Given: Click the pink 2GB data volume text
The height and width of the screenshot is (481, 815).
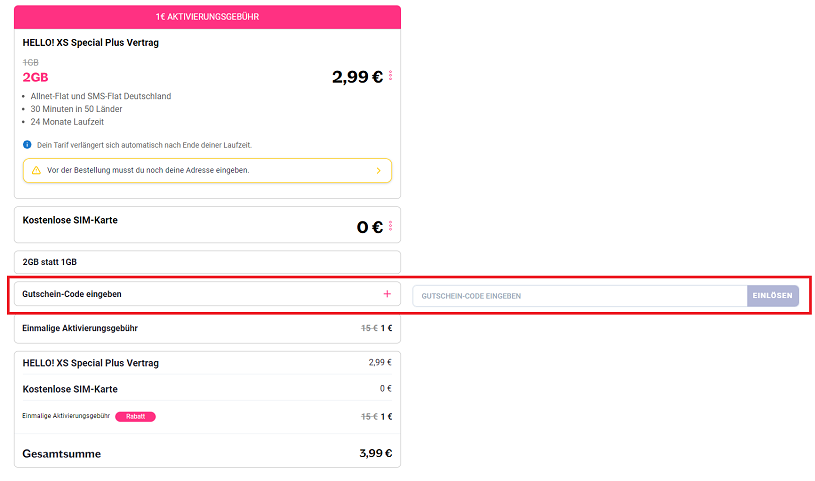Looking at the screenshot, I should [35, 77].
